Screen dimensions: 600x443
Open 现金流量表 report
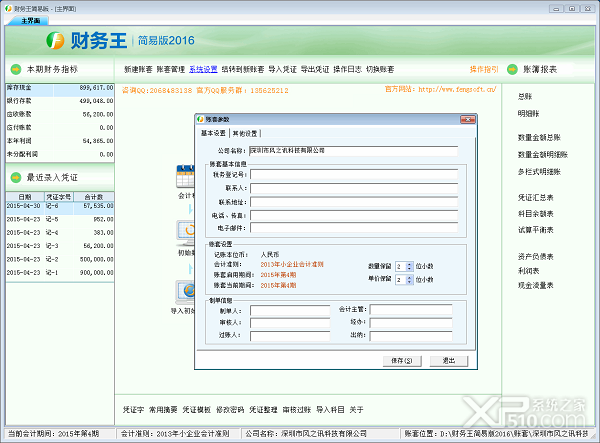536,285
